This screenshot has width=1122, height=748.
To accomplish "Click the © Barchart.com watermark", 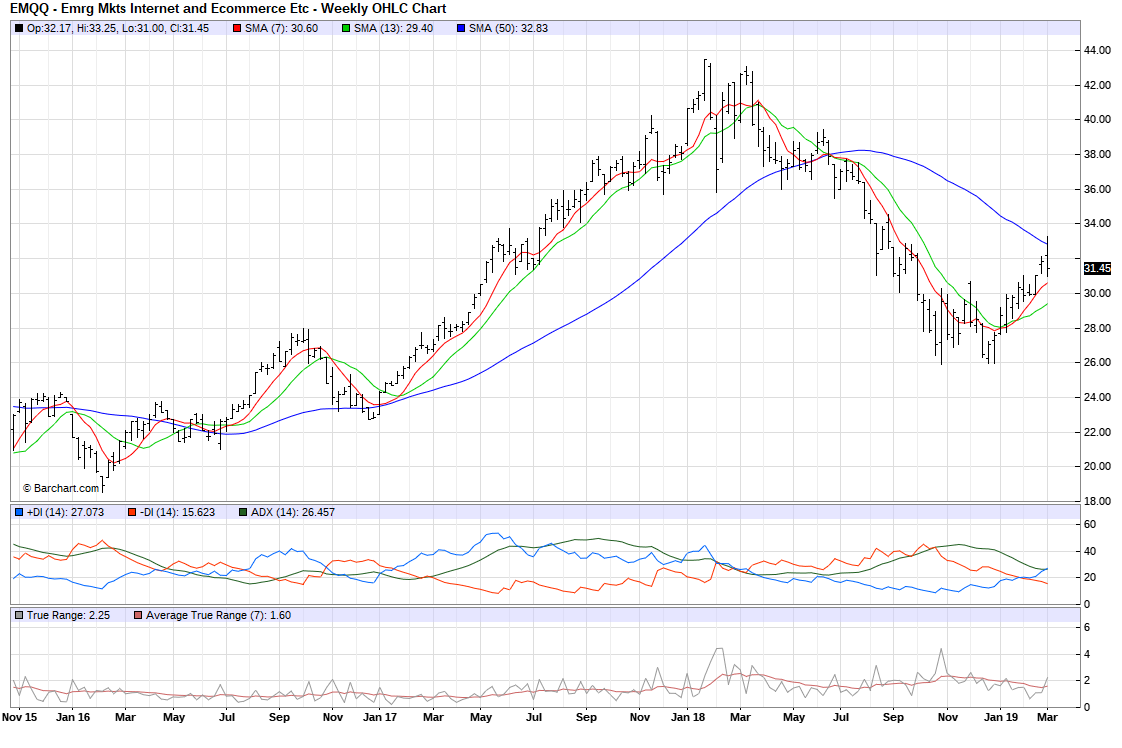I will point(61,488).
